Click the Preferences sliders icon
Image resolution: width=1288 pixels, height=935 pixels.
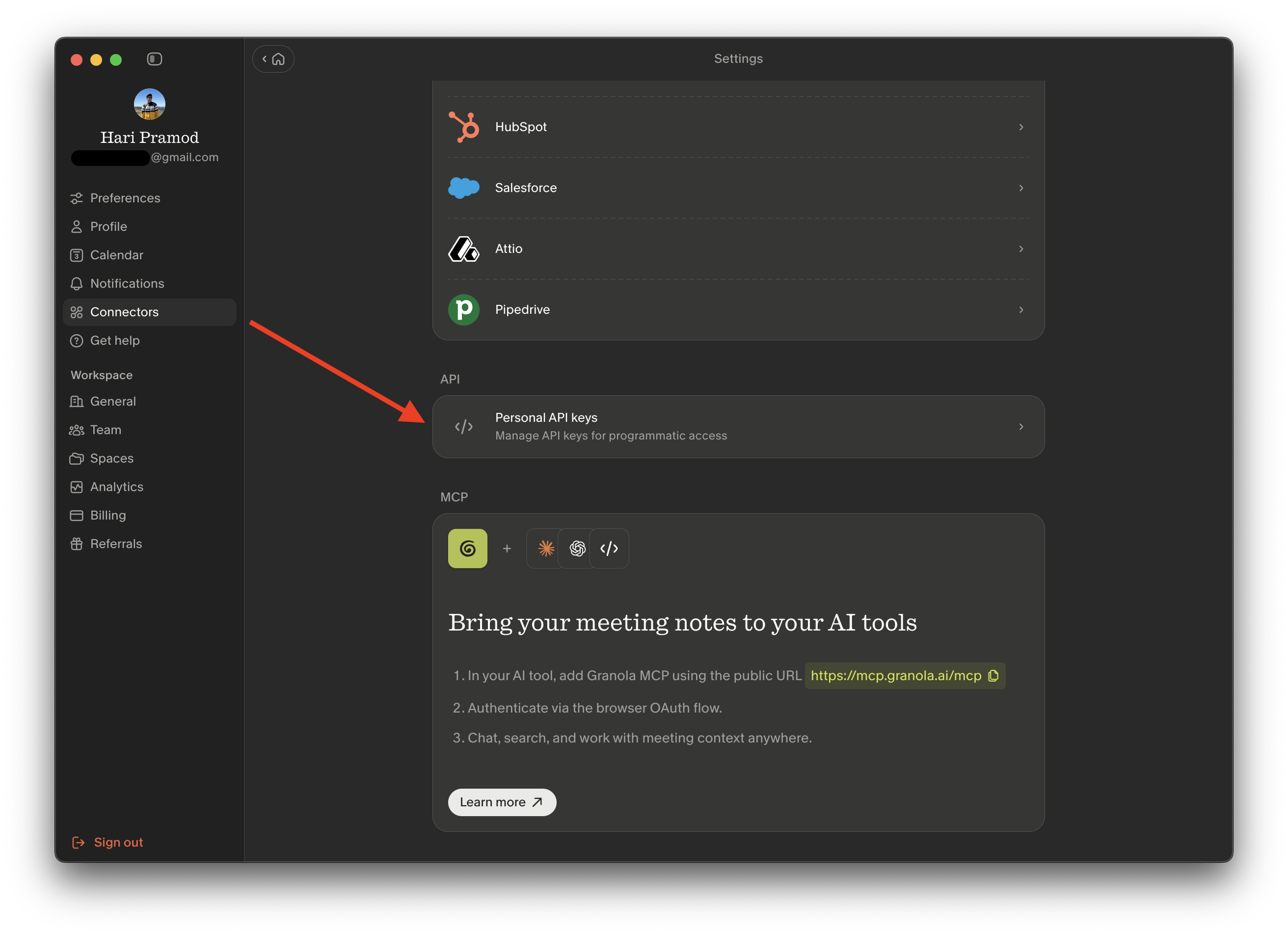point(77,198)
